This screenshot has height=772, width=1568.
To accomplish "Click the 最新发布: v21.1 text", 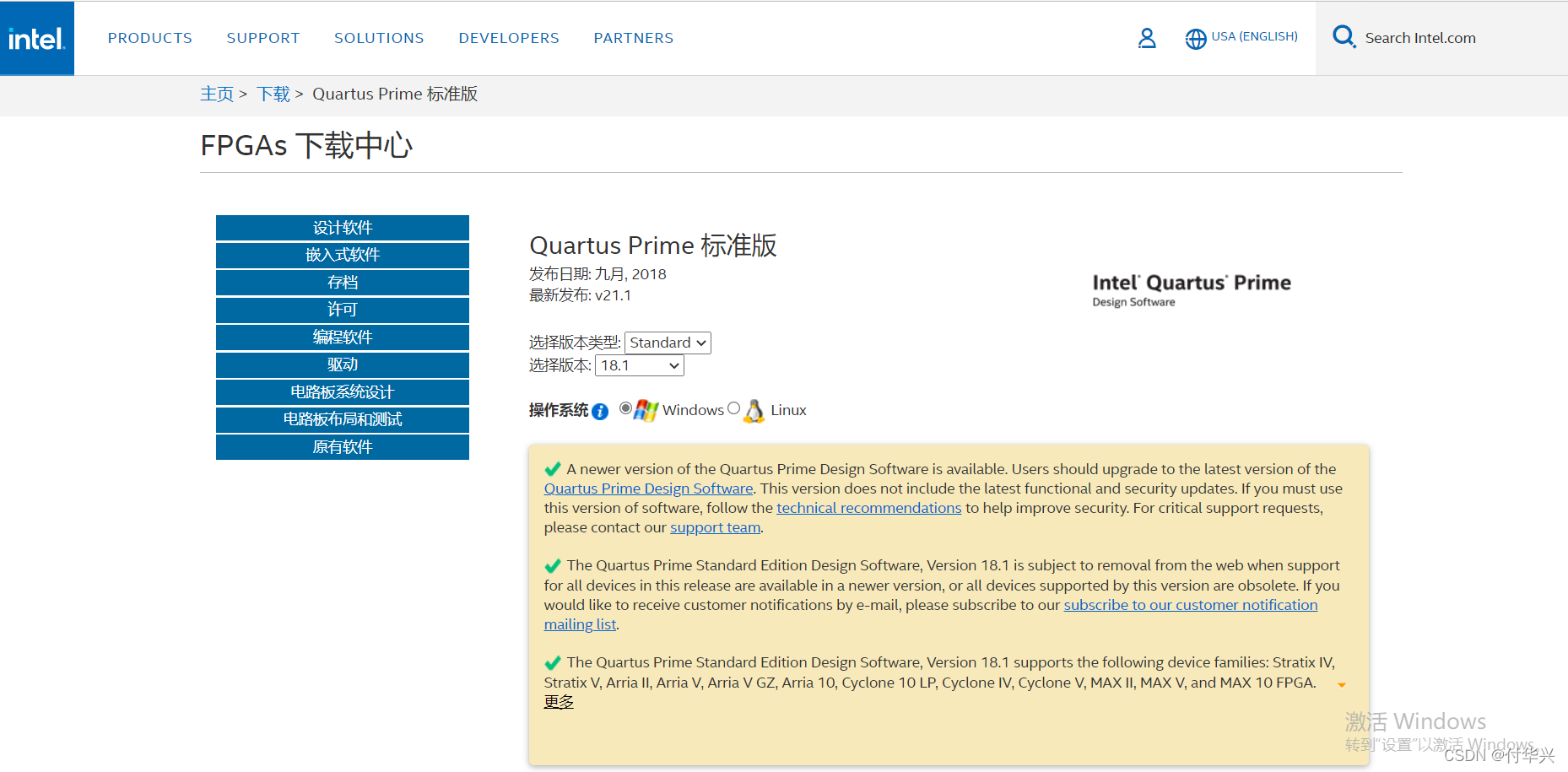I will (580, 295).
